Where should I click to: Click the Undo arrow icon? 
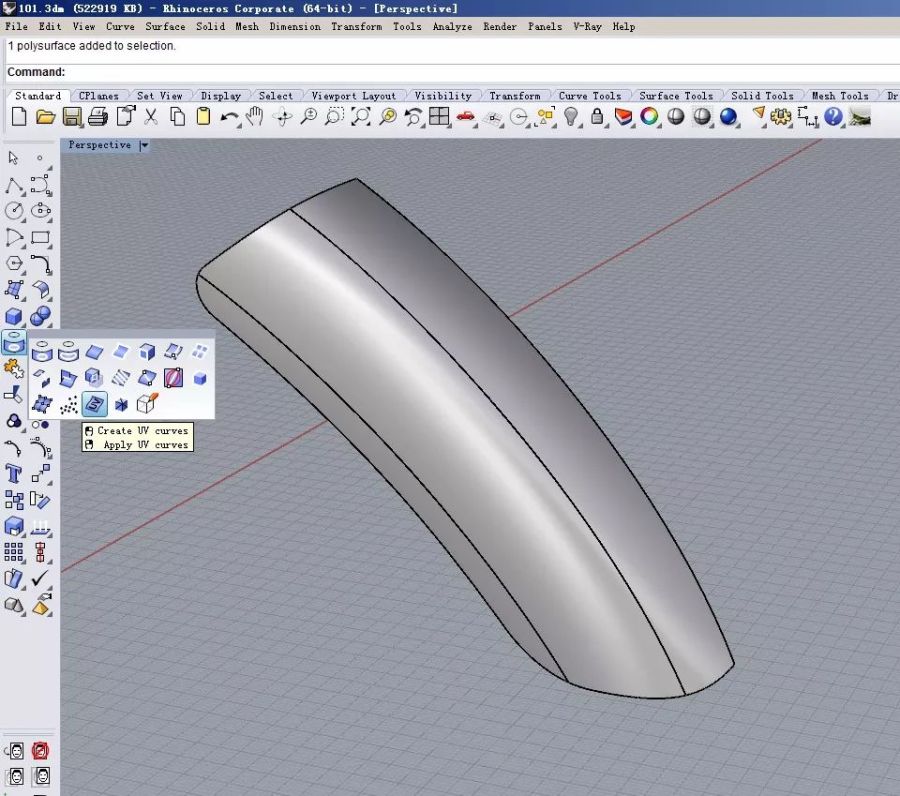(230, 117)
